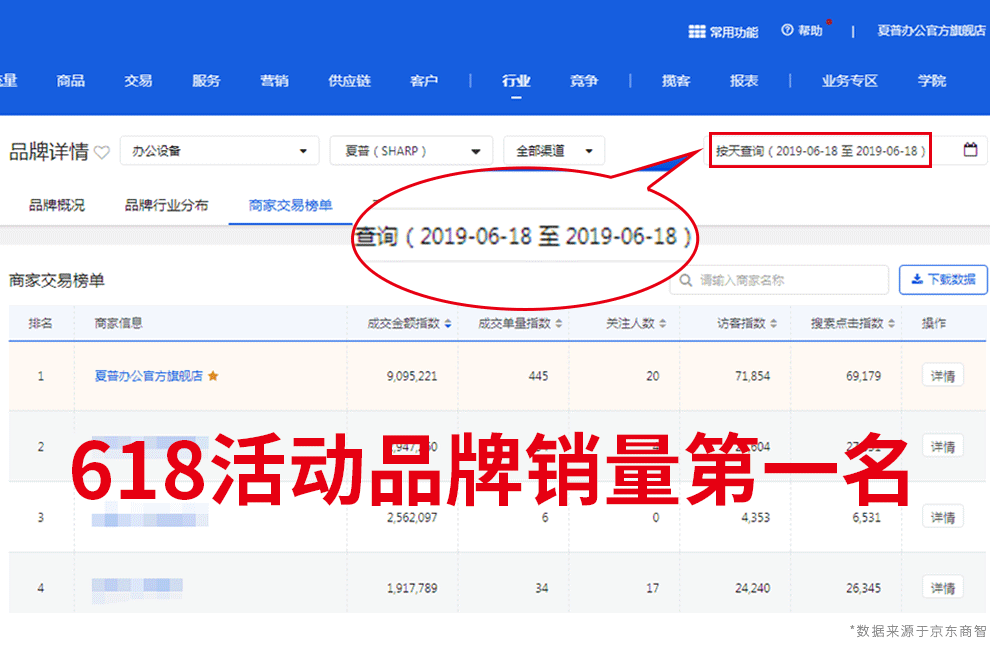This screenshot has height=650, width=990.
Task: Open the 夏普 (SHARP) brand dropdown
Action: point(475,152)
